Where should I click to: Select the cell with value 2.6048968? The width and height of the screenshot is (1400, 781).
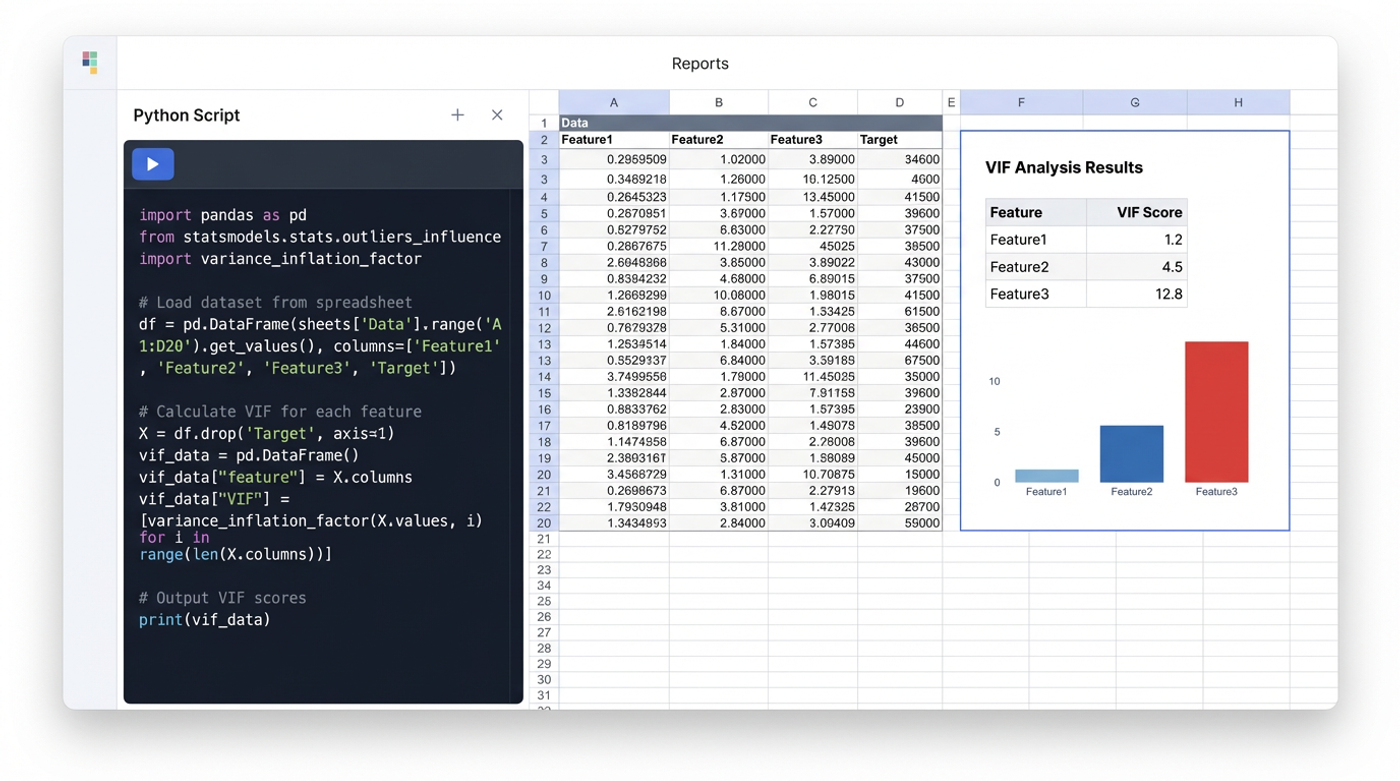tap(614, 262)
